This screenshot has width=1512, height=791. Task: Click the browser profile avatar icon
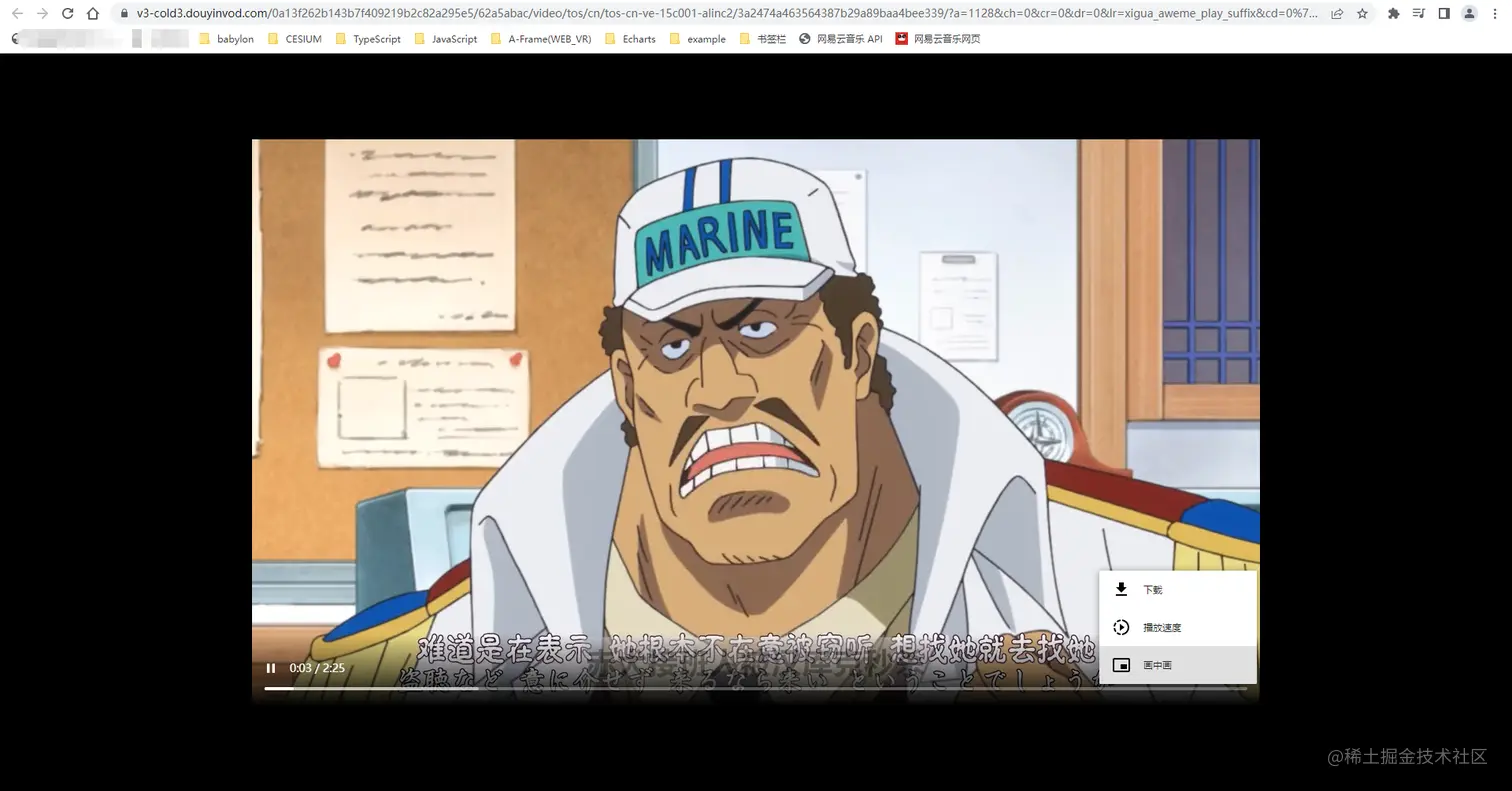point(1468,15)
